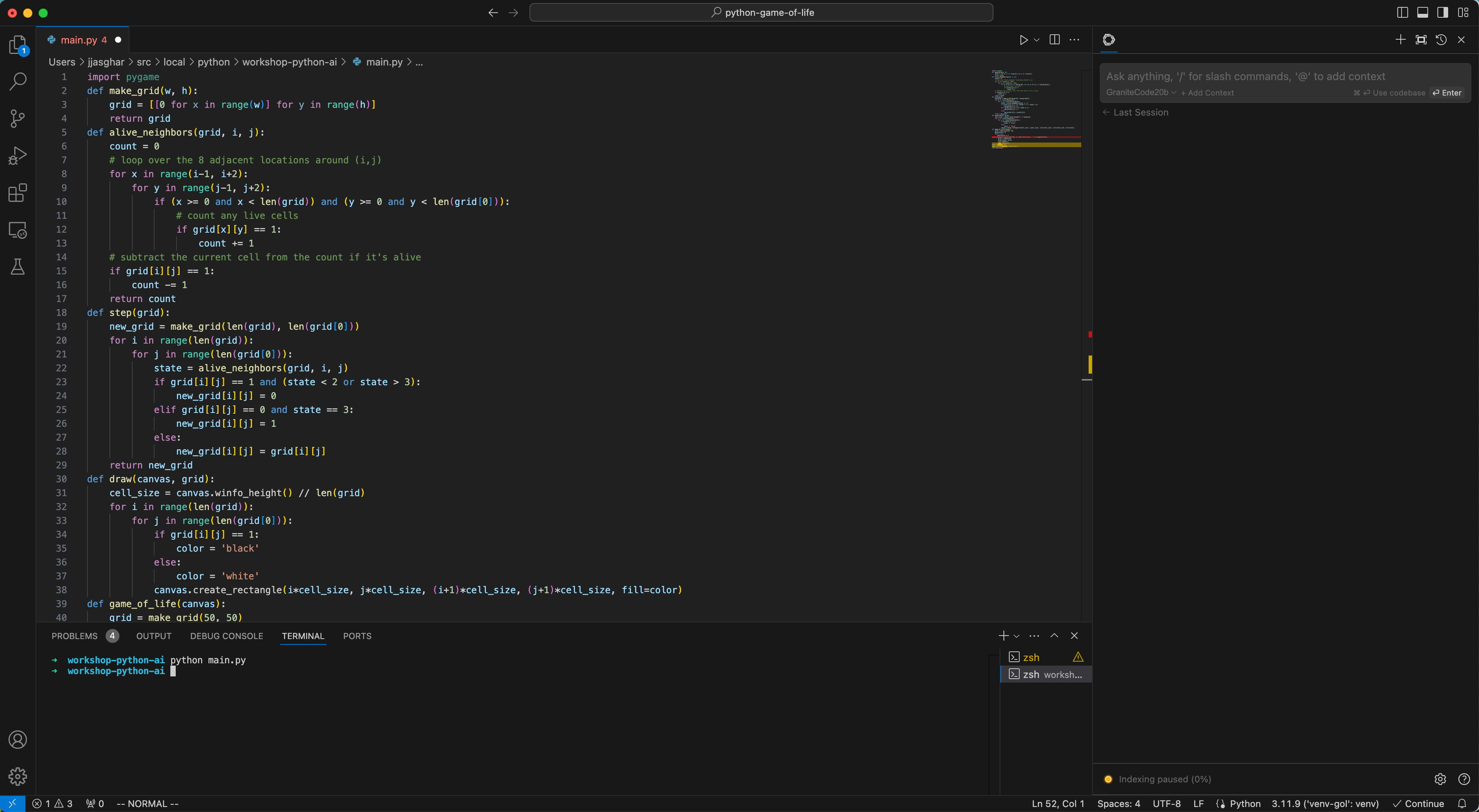The height and width of the screenshot is (812, 1479).
Task: Run the Python file with play button
Action: (1023, 40)
